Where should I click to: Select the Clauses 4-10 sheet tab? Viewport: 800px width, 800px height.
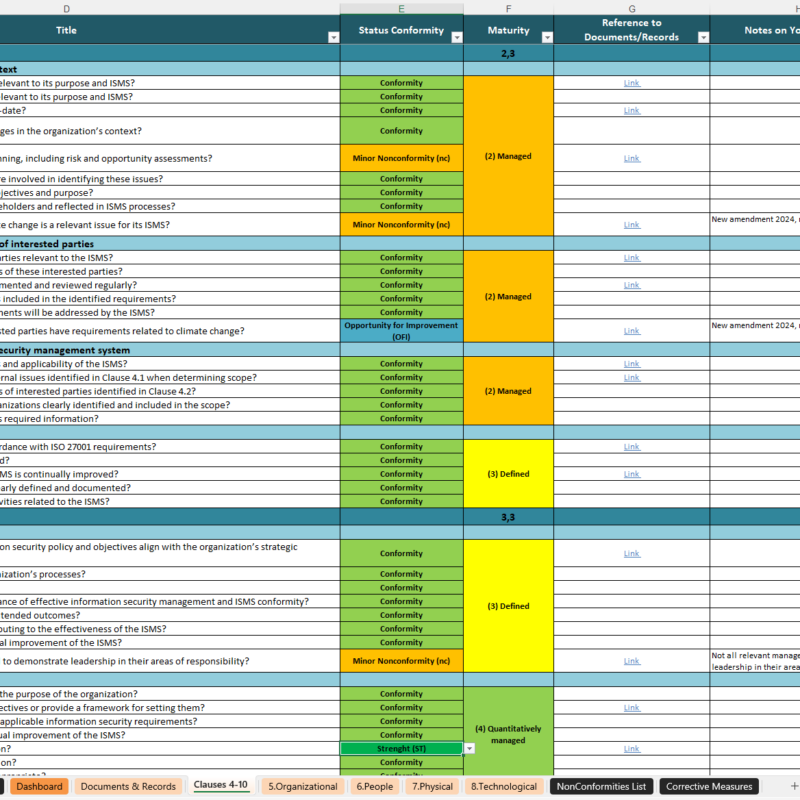221,786
